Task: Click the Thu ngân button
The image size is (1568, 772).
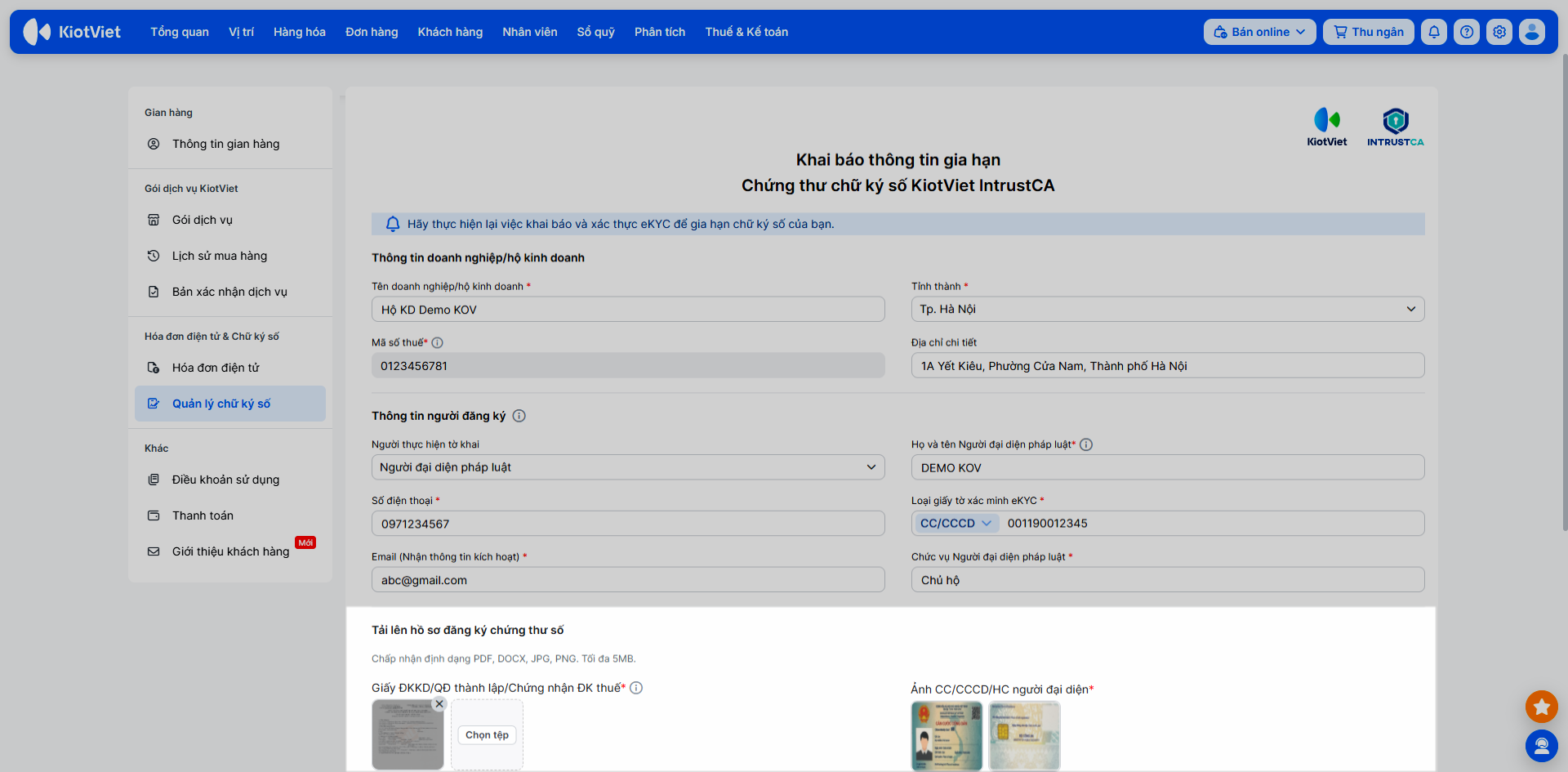Action: coord(1369,32)
